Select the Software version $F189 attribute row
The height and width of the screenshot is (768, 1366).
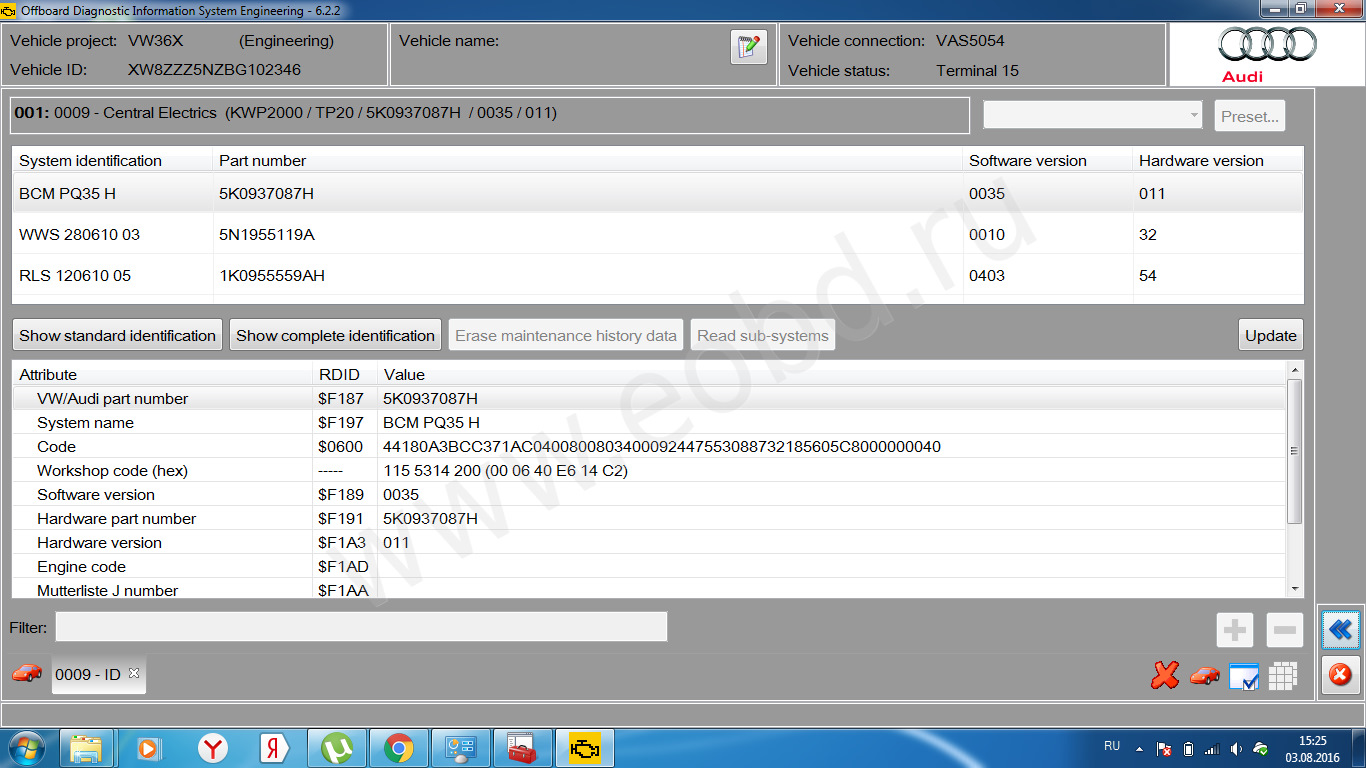click(649, 494)
